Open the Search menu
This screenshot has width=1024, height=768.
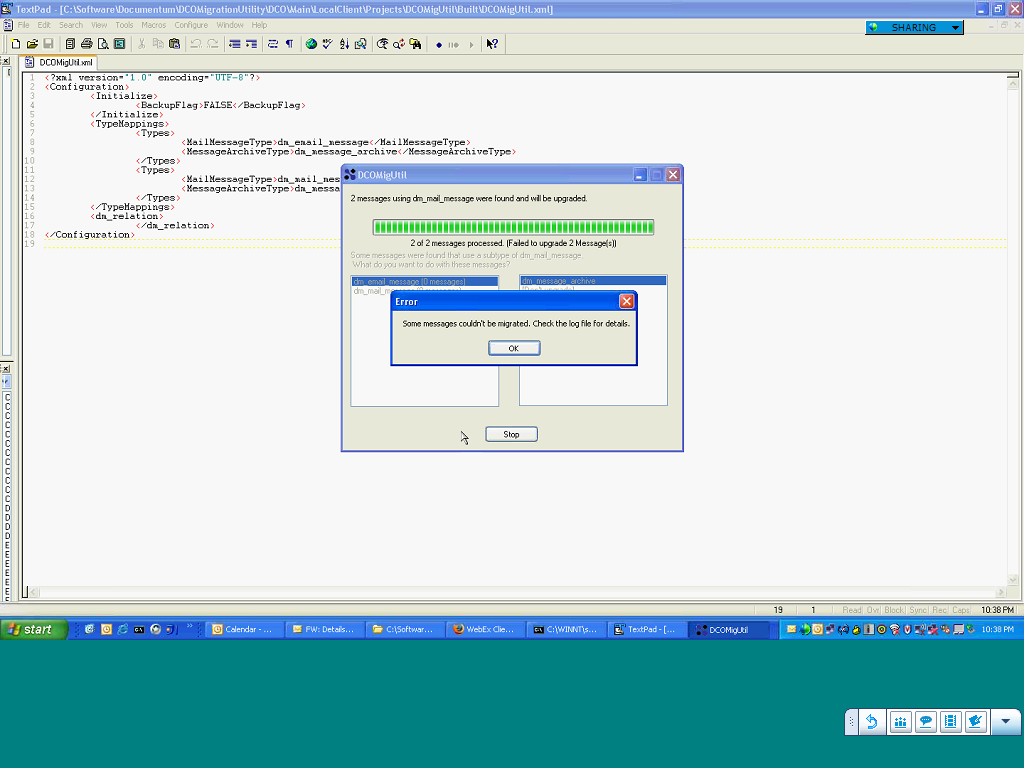click(x=71, y=25)
